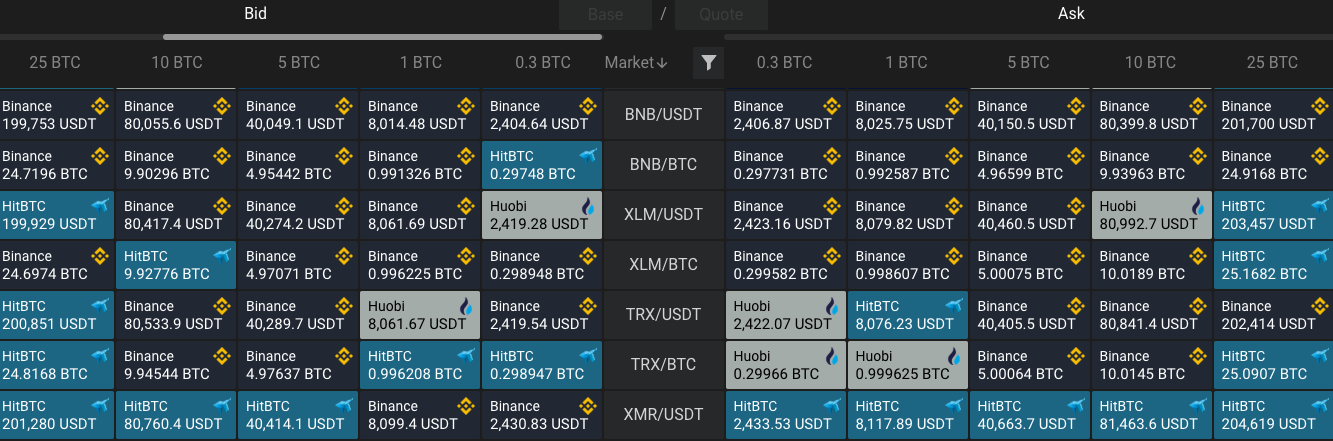Click the Huobi logo in the 80,992.7 USDT cell

coord(1198,206)
